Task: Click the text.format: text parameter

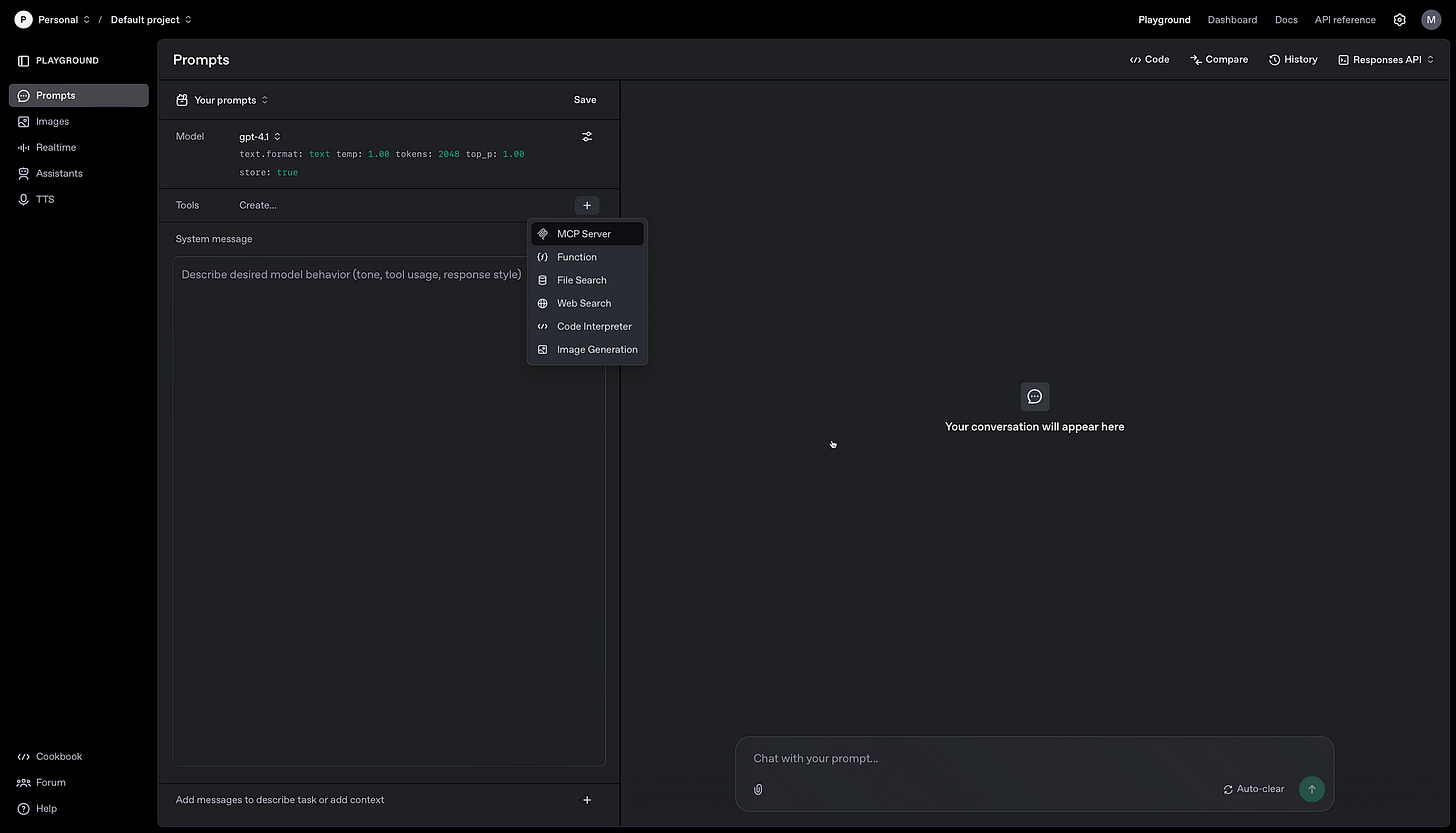Action: pyautogui.click(x=285, y=155)
